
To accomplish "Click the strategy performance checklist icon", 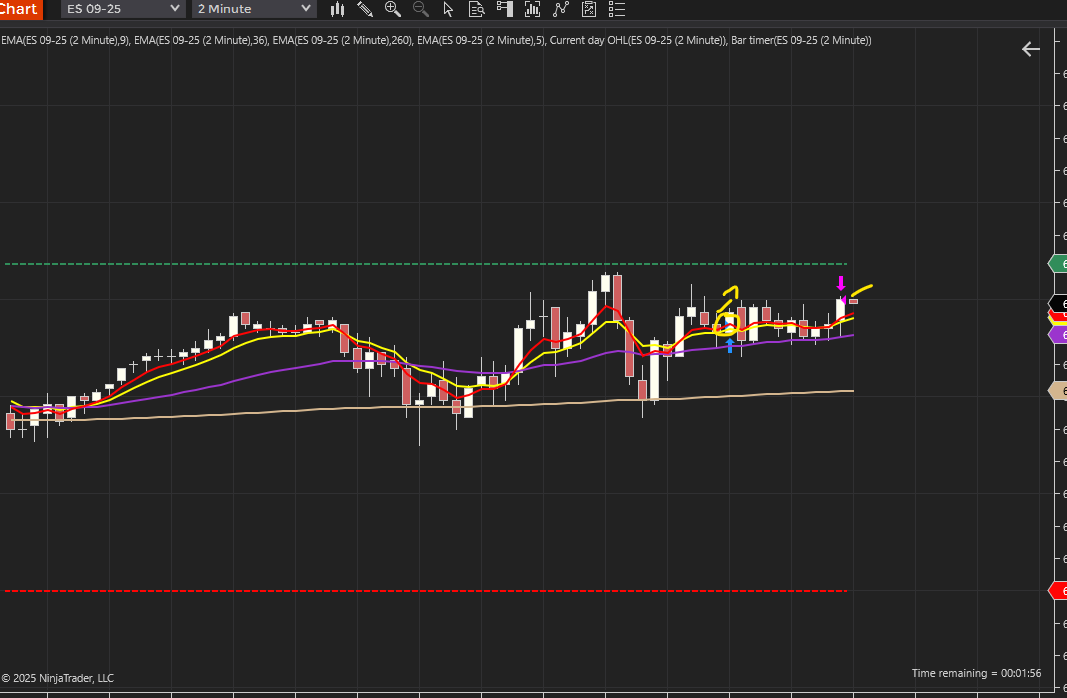I will click(x=589, y=9).
